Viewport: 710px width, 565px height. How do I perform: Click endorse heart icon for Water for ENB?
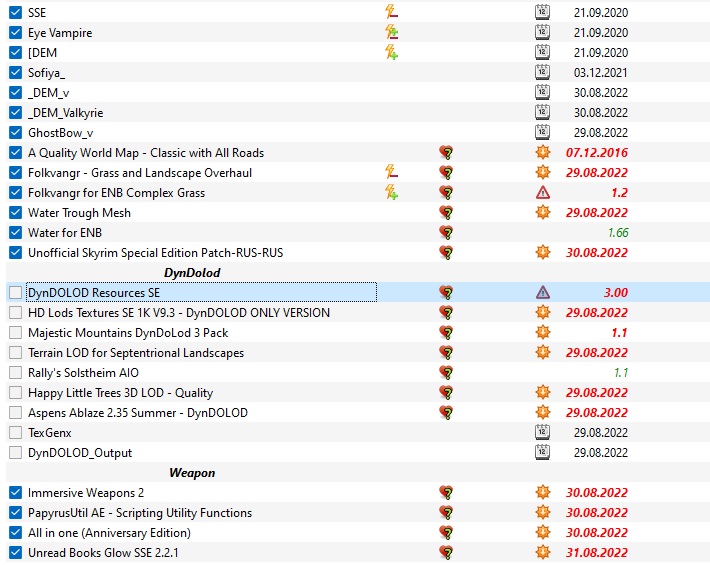click(446, 233)
